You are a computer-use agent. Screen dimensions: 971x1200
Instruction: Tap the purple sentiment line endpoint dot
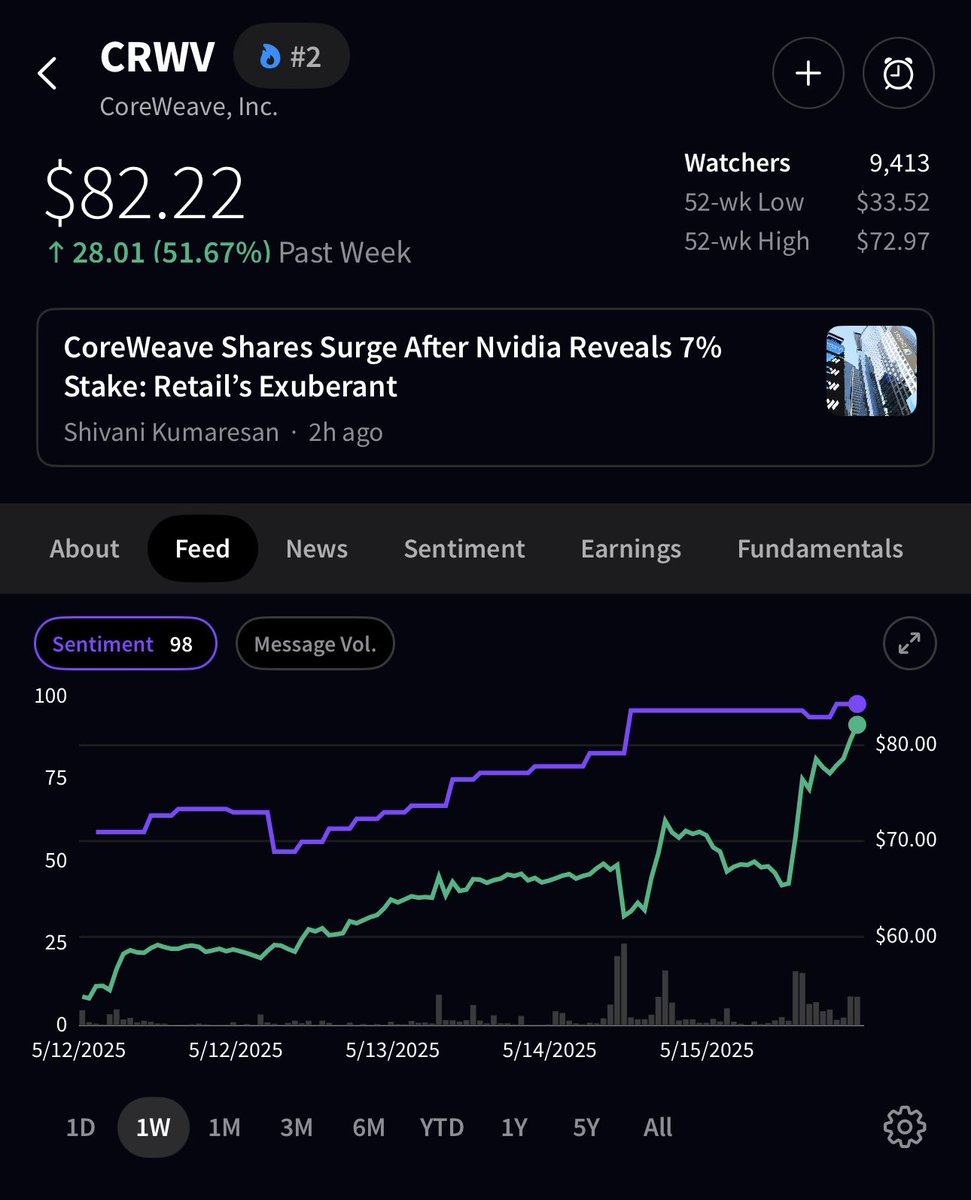(x=857, y=704)
